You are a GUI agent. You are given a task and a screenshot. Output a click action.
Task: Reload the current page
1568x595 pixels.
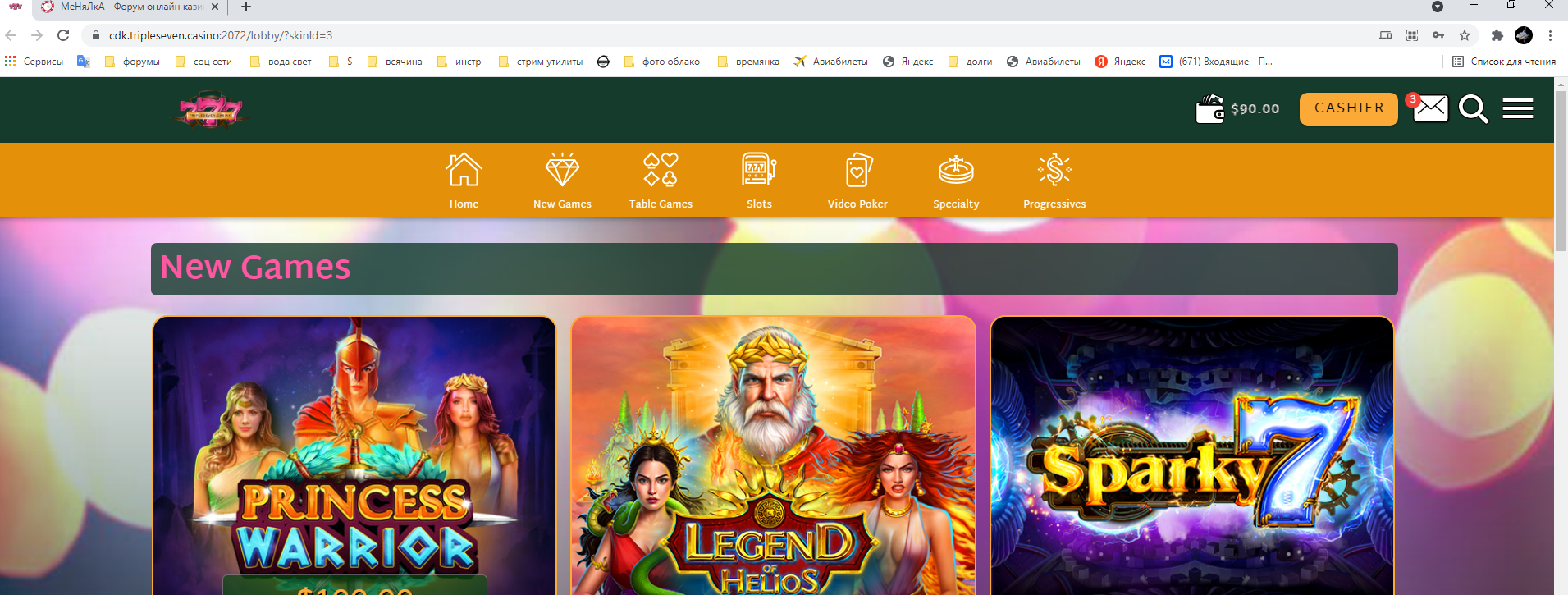click(63, 35)
